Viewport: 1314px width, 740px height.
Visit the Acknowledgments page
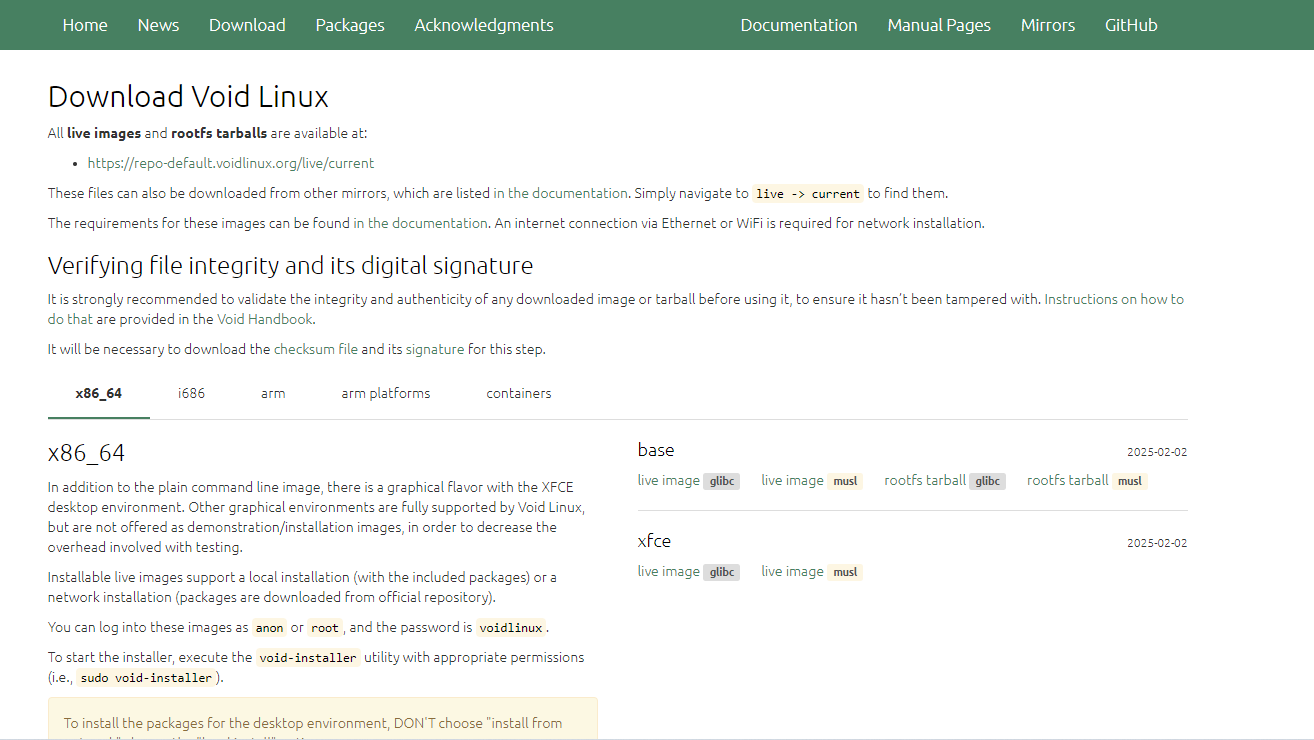pyautogui.click(x=484, y=25)
